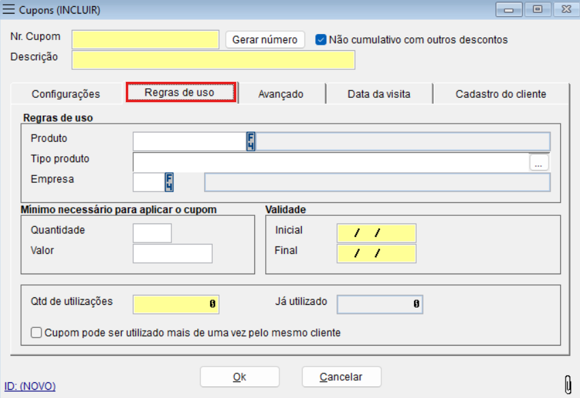The image size is (580, 398).
Task: Open the Cadastro do cliente tab
Action: (x=501, y=94)
